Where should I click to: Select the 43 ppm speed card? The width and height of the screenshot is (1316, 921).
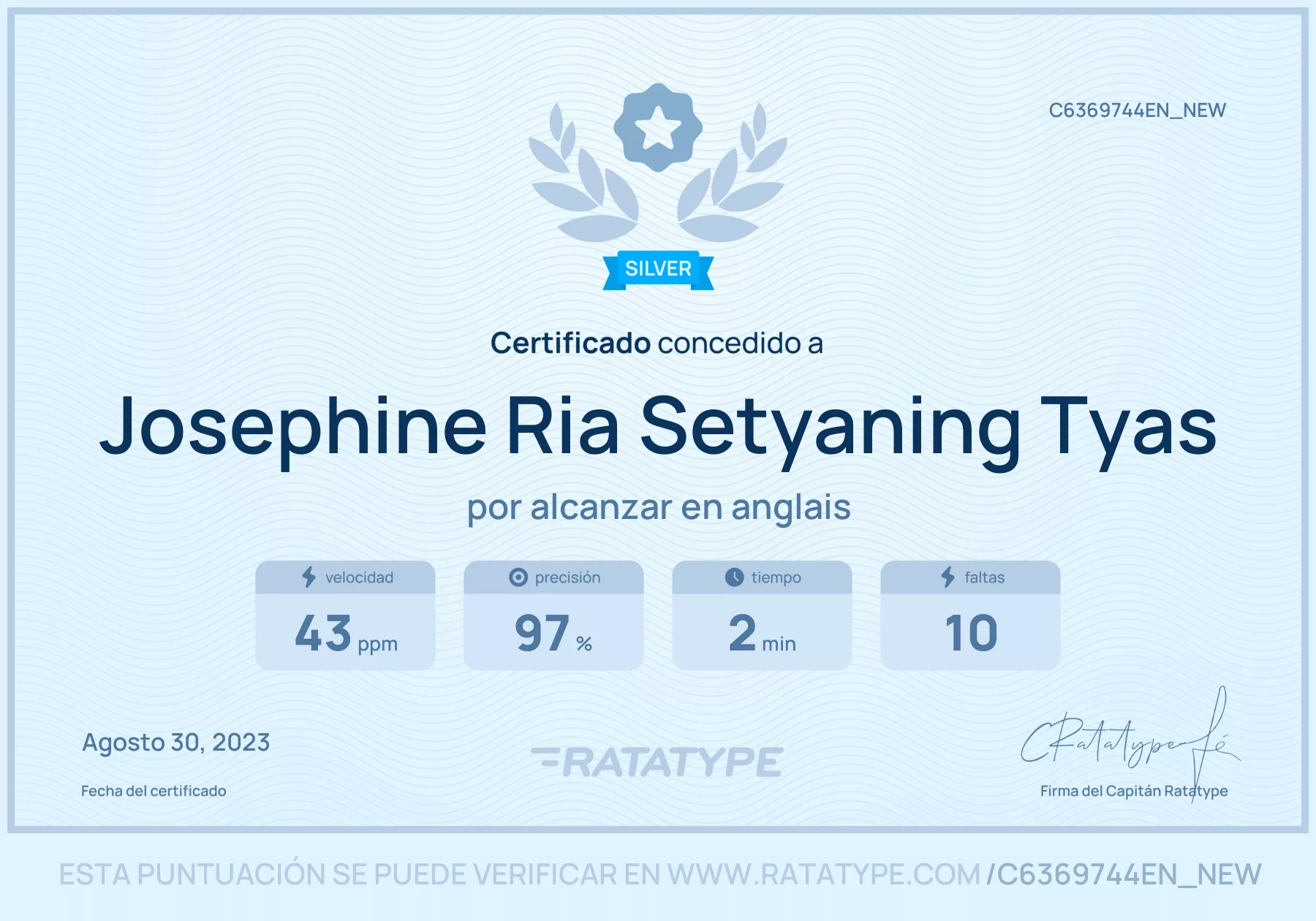(x=345, y=615)
